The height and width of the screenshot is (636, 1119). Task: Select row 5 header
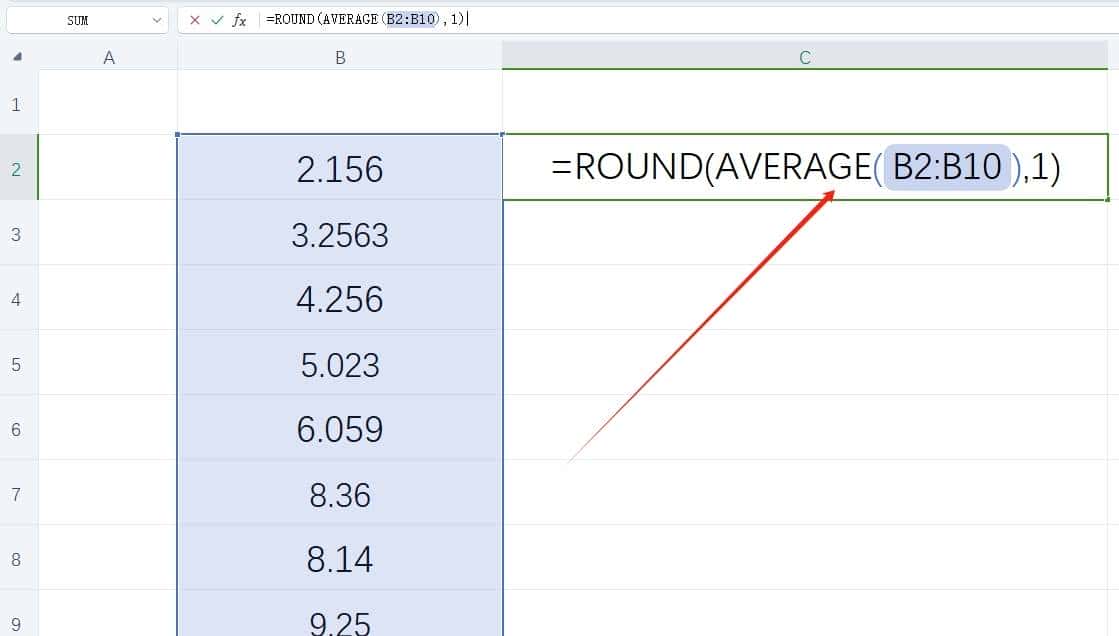(16, 364)
